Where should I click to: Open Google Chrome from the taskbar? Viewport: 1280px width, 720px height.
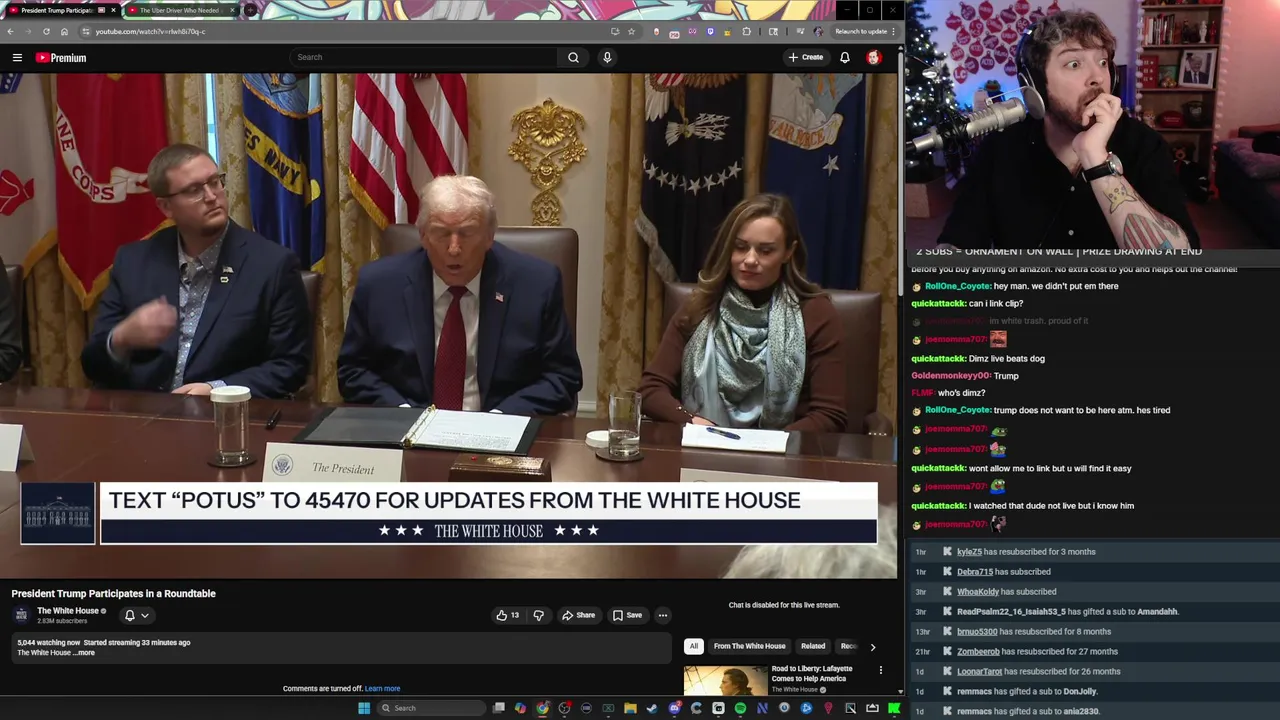pyautogui.click(x=542, y=708)
